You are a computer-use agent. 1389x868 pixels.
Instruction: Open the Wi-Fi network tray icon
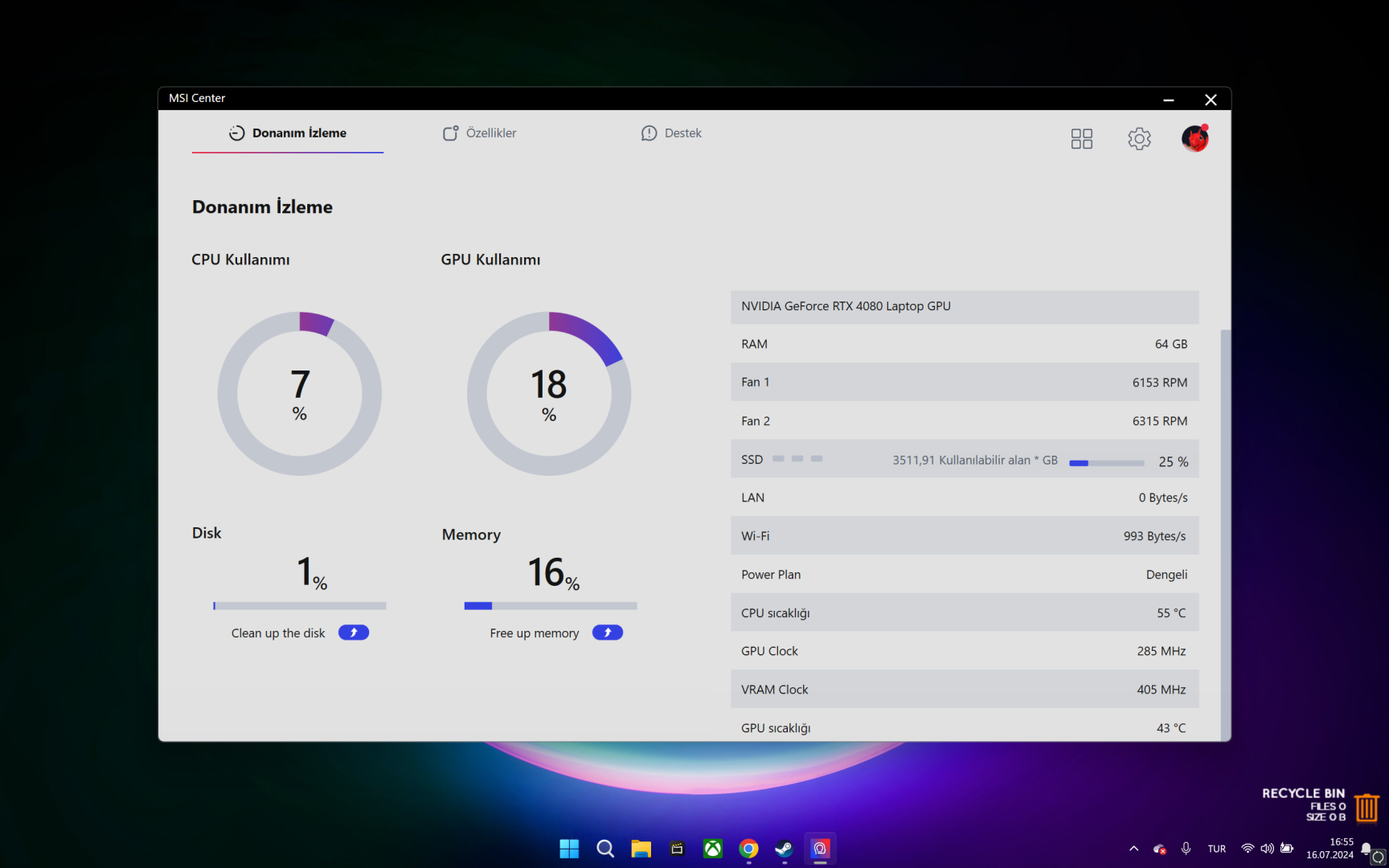click(x=1248, y=849)
